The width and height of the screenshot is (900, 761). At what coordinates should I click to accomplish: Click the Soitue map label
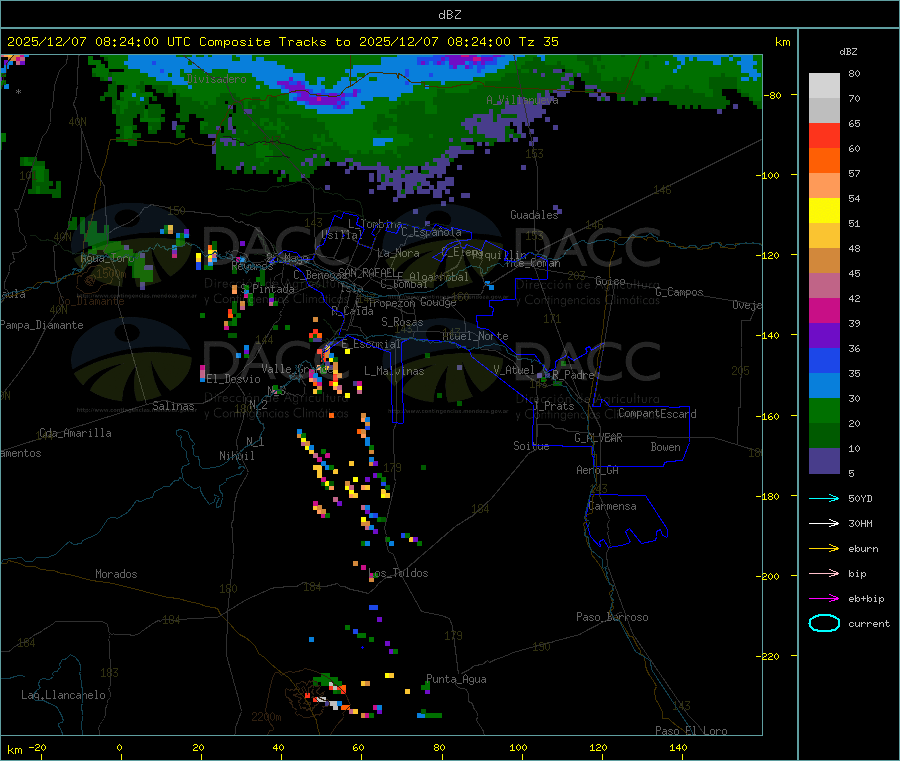tap(531, 446)
